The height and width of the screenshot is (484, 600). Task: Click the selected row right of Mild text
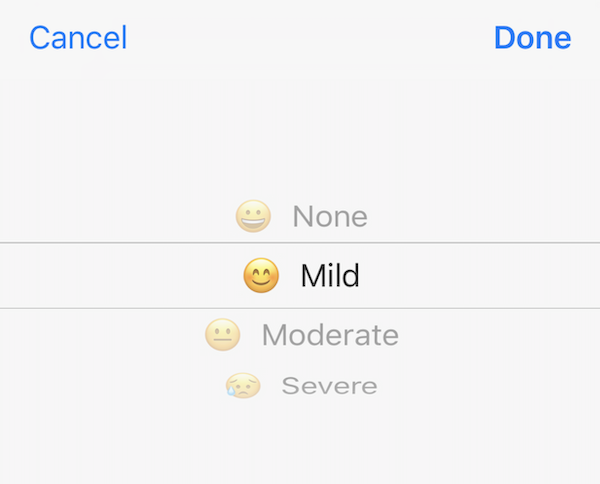click(x=480, y=275)
